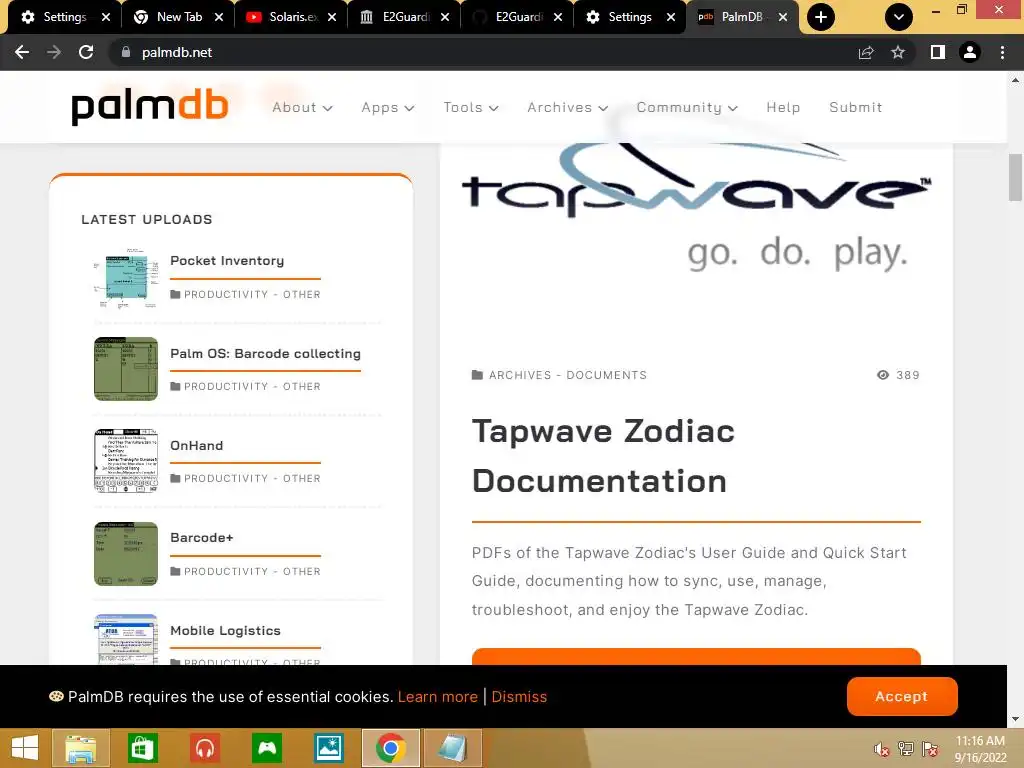1024x768 pixels.
Task: Open the Action Center flag icon
Action: [930, 749]
